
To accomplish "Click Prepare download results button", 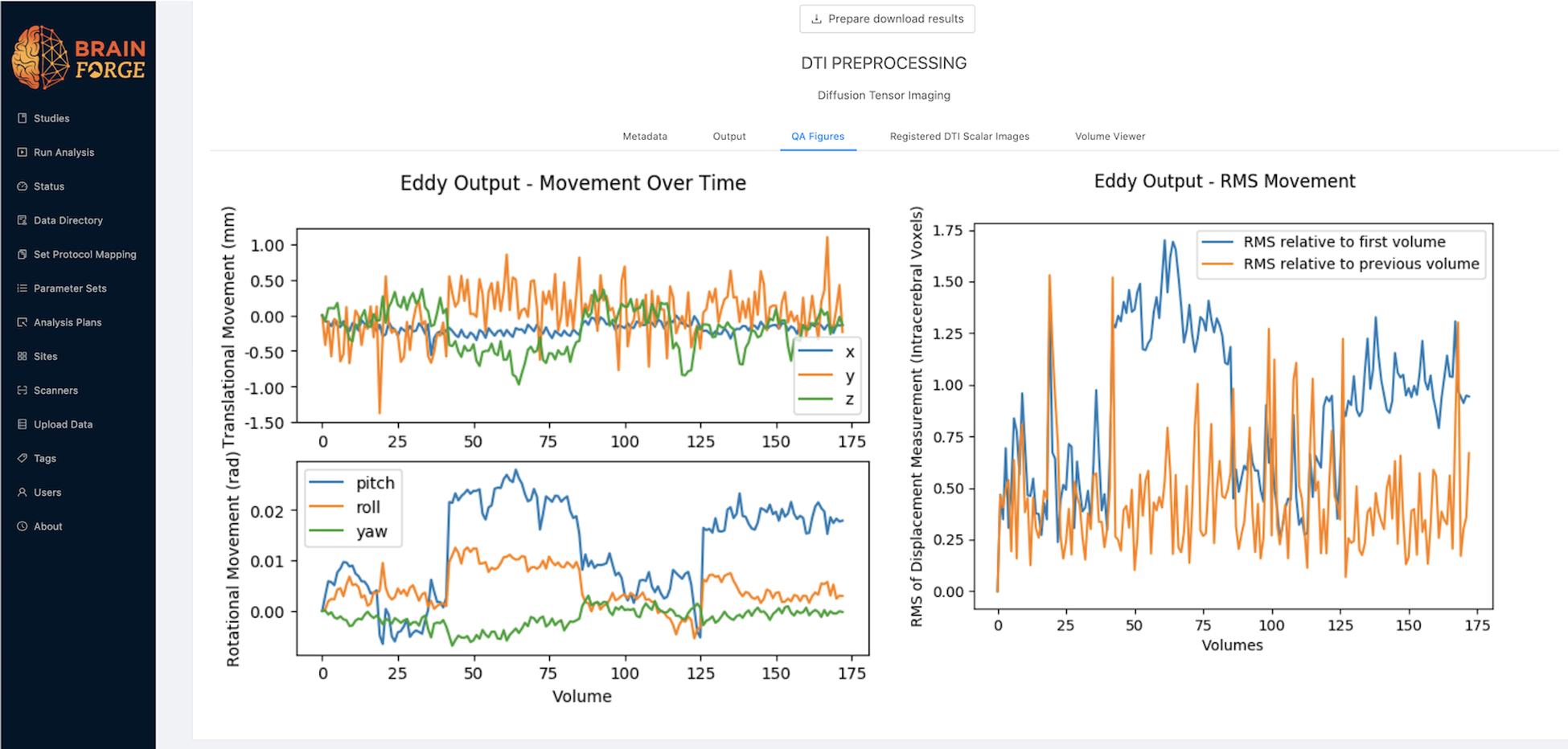I will [887, 18].
